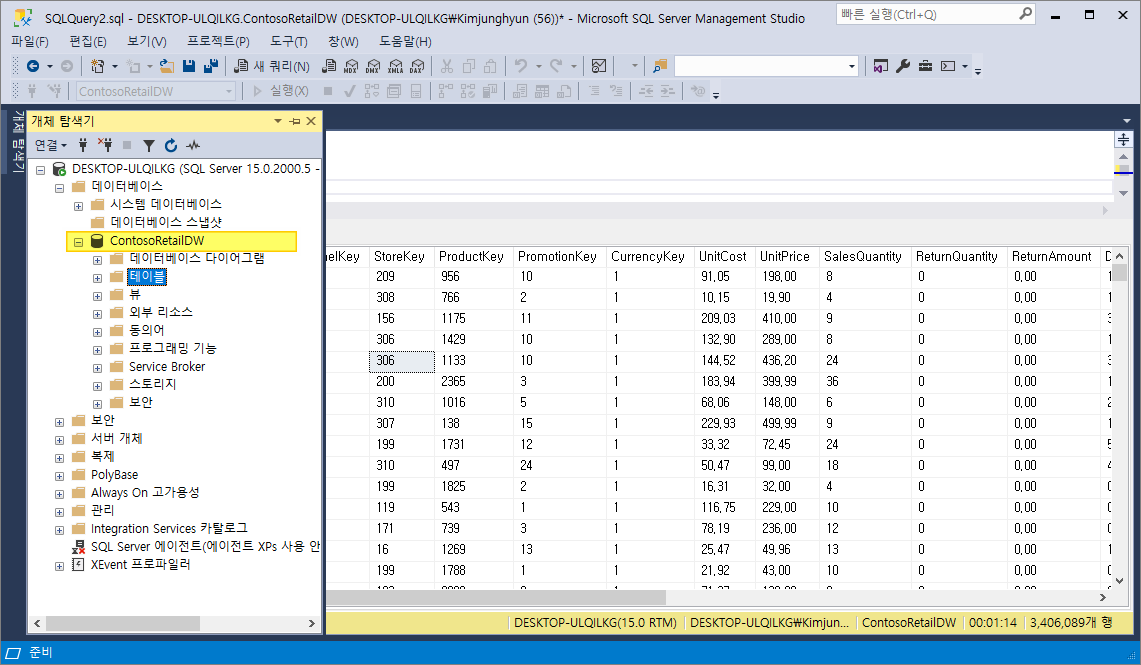
Task: Expand the 뷰 views folder
Action: pos(98,296)
